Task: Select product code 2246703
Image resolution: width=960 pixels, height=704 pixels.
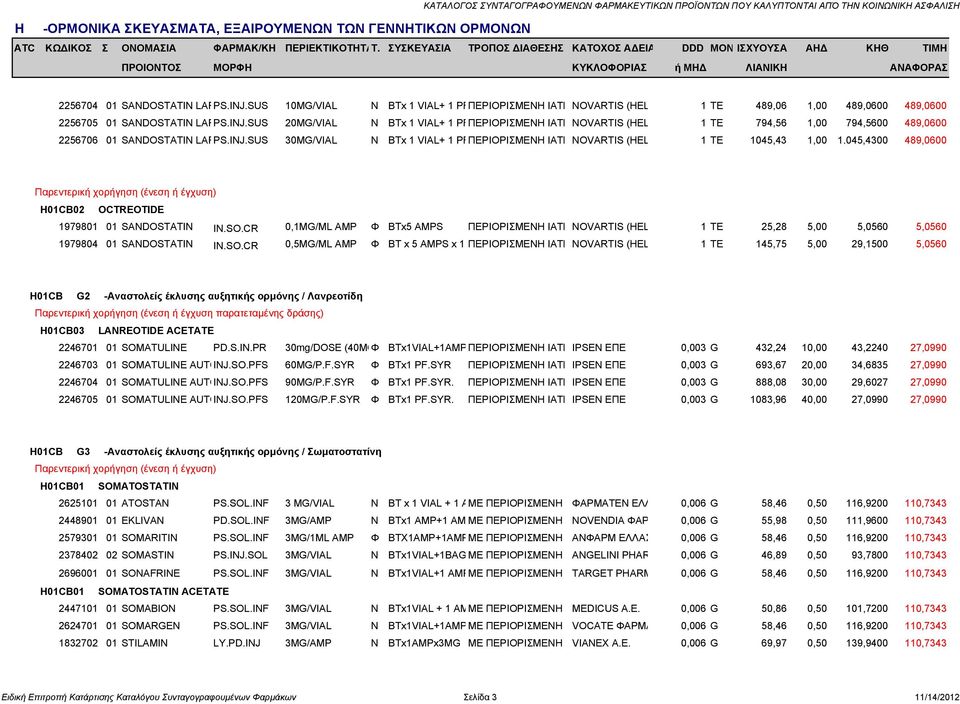Action: (x=78, y=365)
